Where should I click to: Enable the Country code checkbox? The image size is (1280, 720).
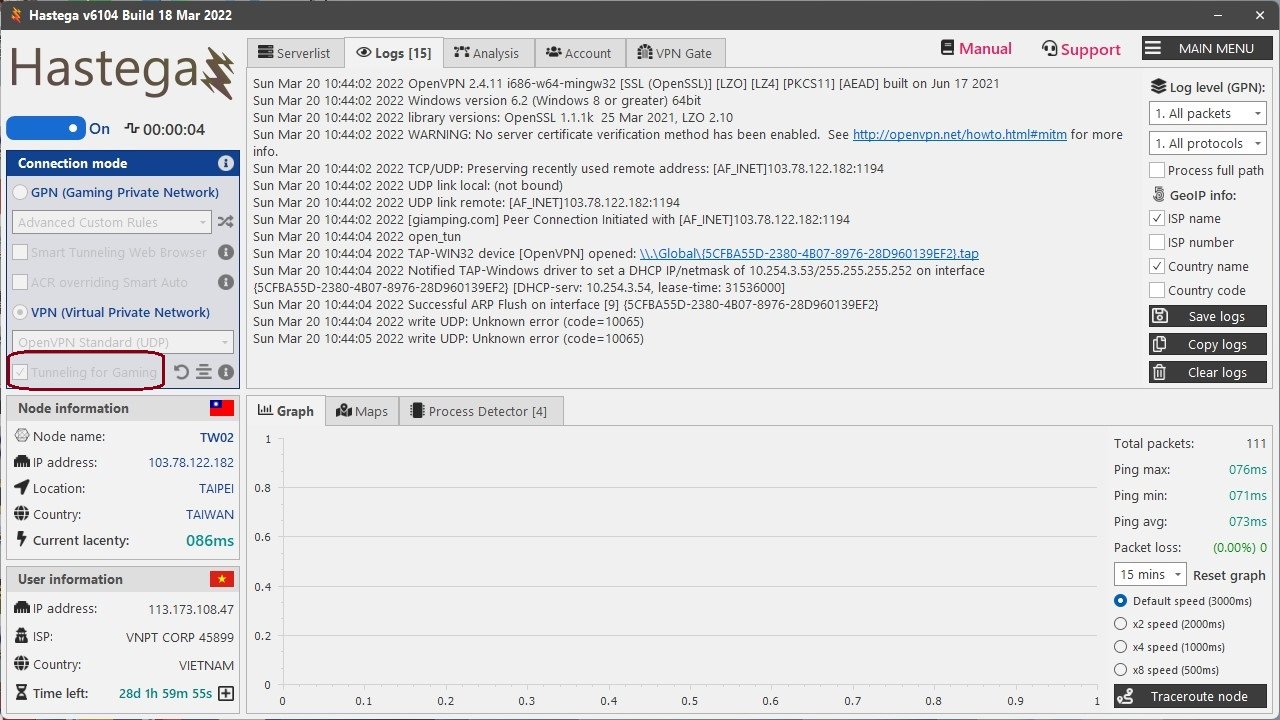1157,290
